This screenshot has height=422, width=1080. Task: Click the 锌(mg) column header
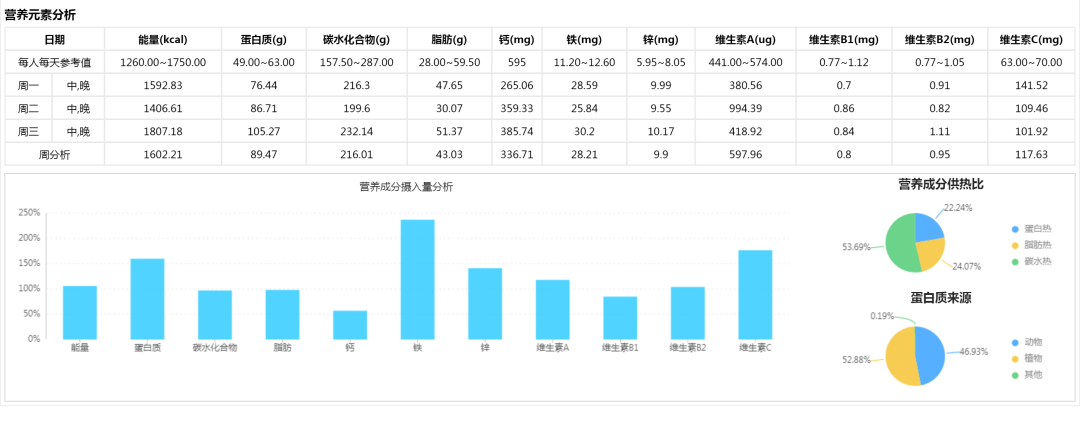(x=661, y=39)
